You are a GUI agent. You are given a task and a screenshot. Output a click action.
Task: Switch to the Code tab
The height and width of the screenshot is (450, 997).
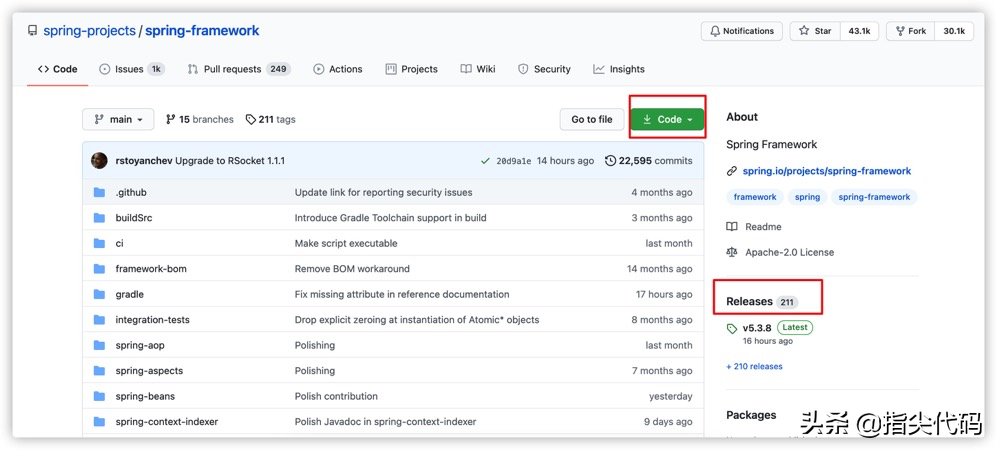(57, 69)
